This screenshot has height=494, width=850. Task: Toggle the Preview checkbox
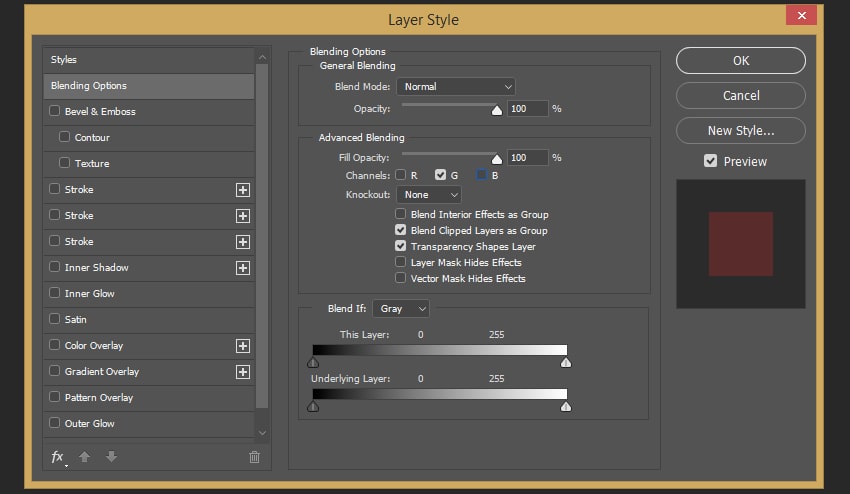pos(710,161)
